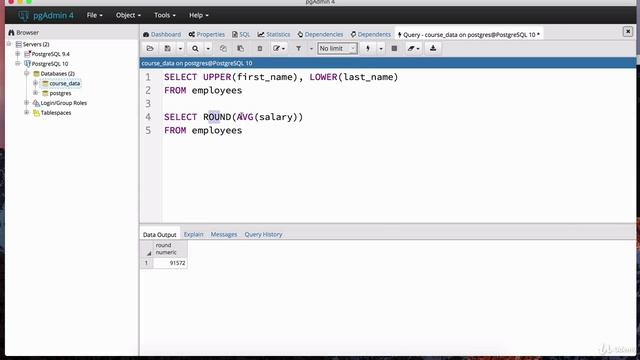
Task: Switch to the Dashboard tab
Action: (x=162, y=35)
